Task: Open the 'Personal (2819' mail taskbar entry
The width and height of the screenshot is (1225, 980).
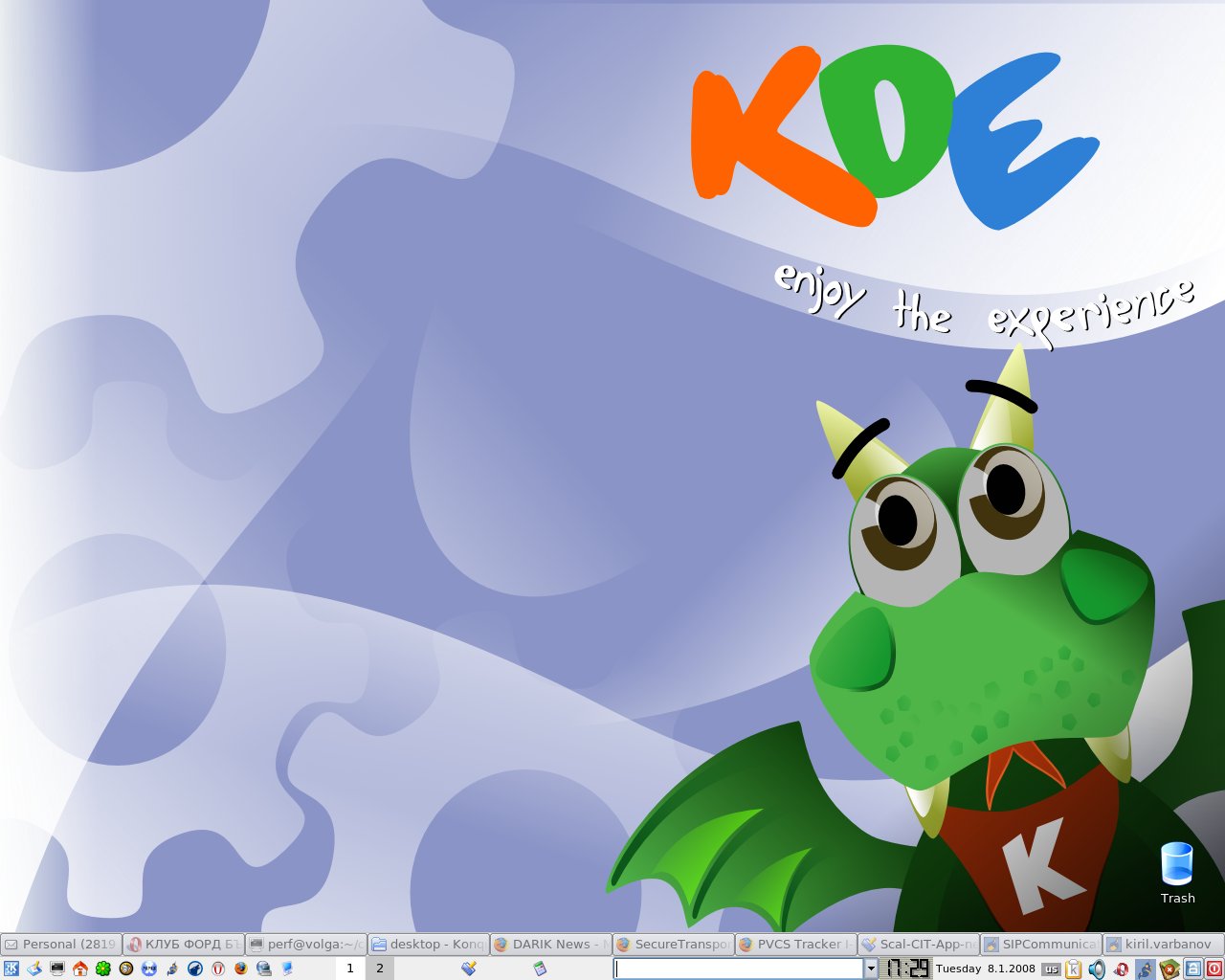Action: pos(61,944)
